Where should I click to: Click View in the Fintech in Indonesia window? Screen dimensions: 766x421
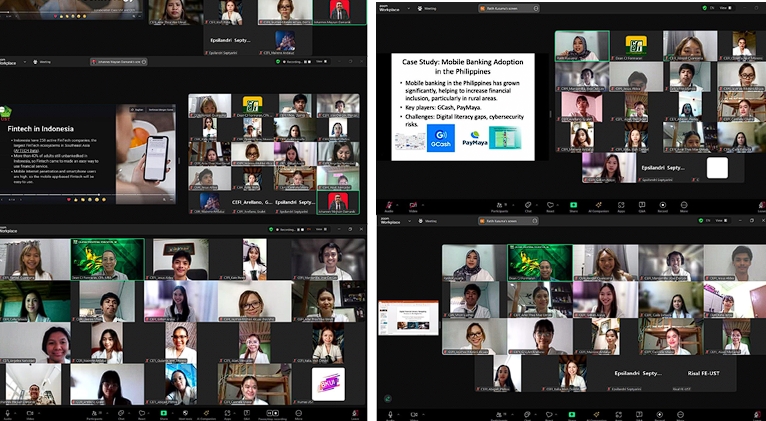(x=320, y=62)
